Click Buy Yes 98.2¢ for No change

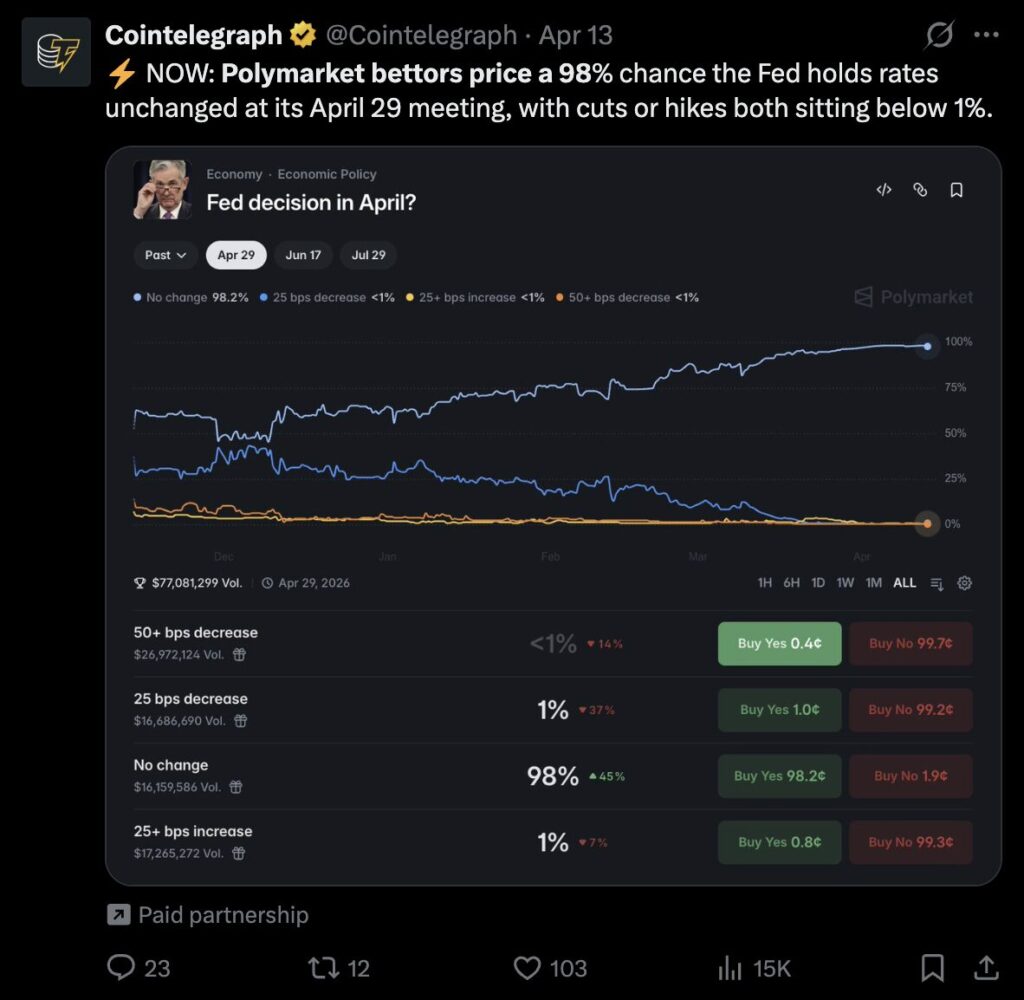pos(779,776)
